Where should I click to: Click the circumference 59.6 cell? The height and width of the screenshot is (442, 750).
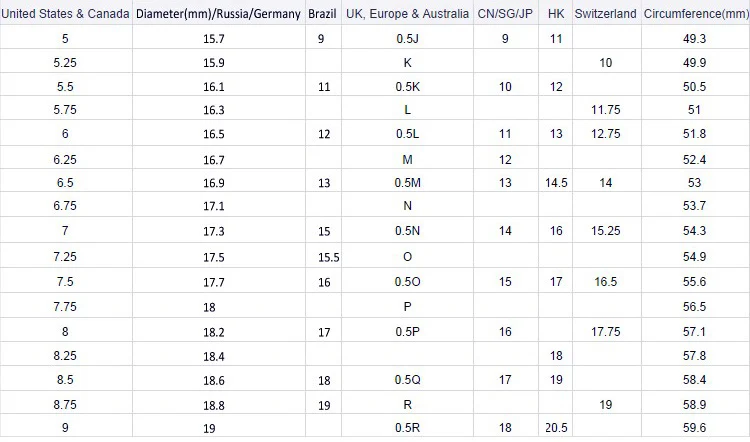(695, 428)
